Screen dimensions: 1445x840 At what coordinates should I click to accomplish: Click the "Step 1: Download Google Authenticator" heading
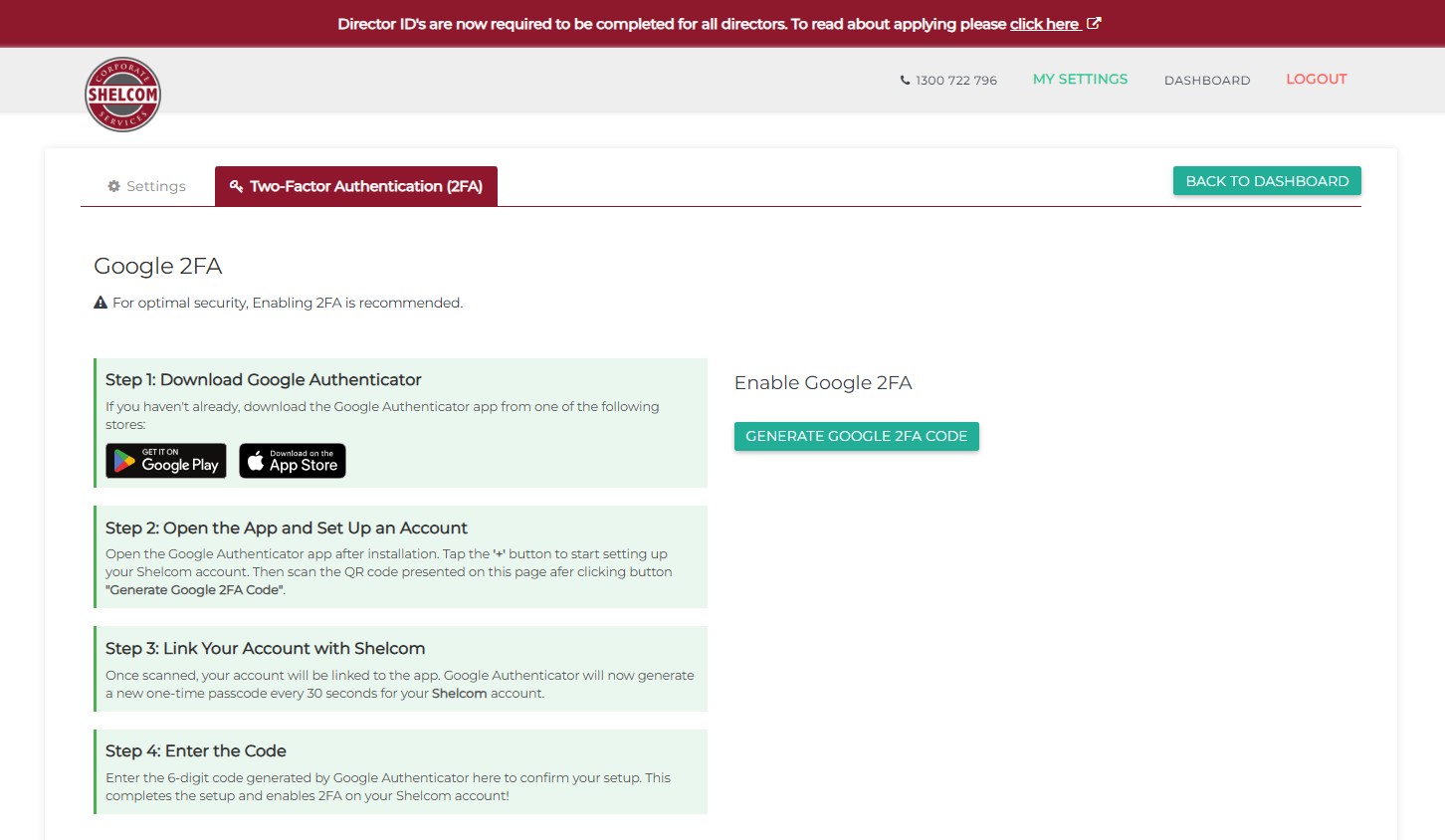[263, 379]
